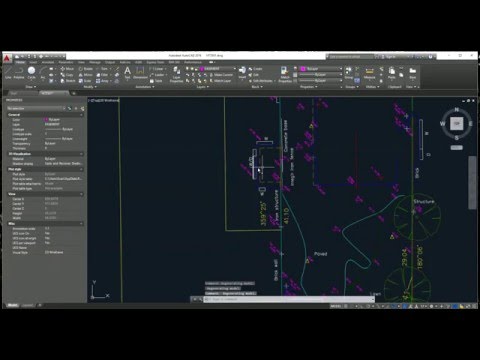This screenshot has height=360, width=480.
Task: Collapse the 3D Visualization section
Action: [81, 154]
